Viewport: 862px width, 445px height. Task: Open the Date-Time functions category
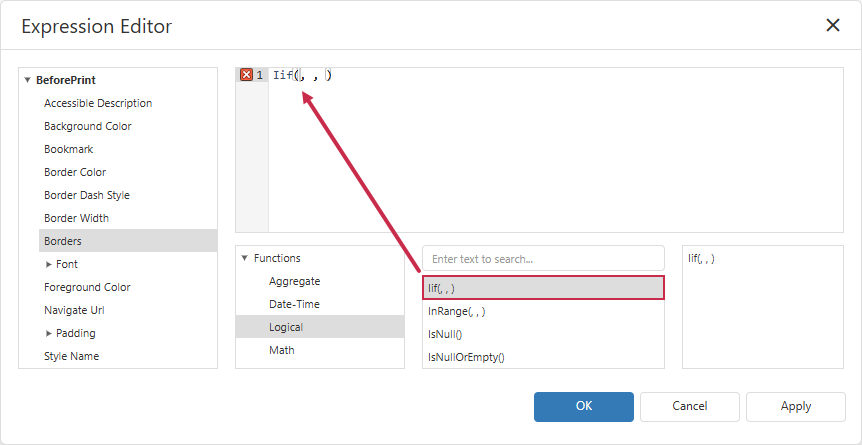(320, 304)
